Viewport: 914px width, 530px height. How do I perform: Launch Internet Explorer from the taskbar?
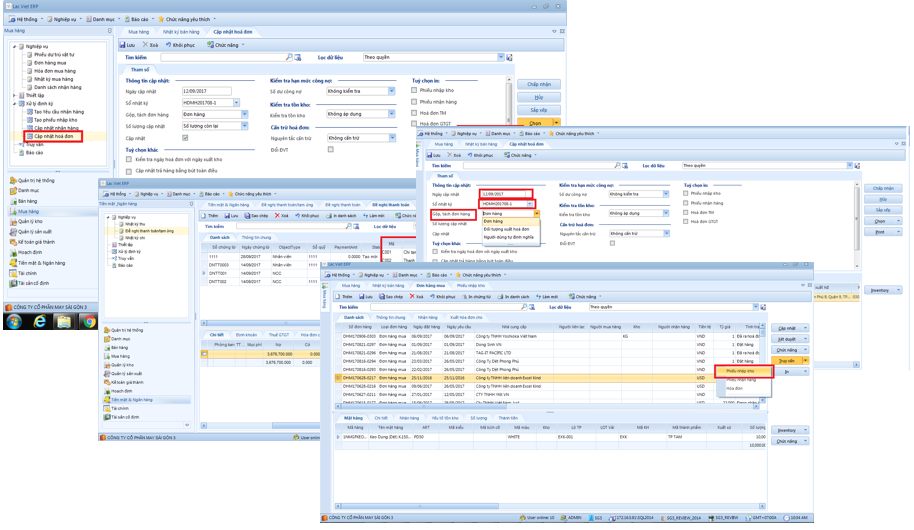click(39, 321)
